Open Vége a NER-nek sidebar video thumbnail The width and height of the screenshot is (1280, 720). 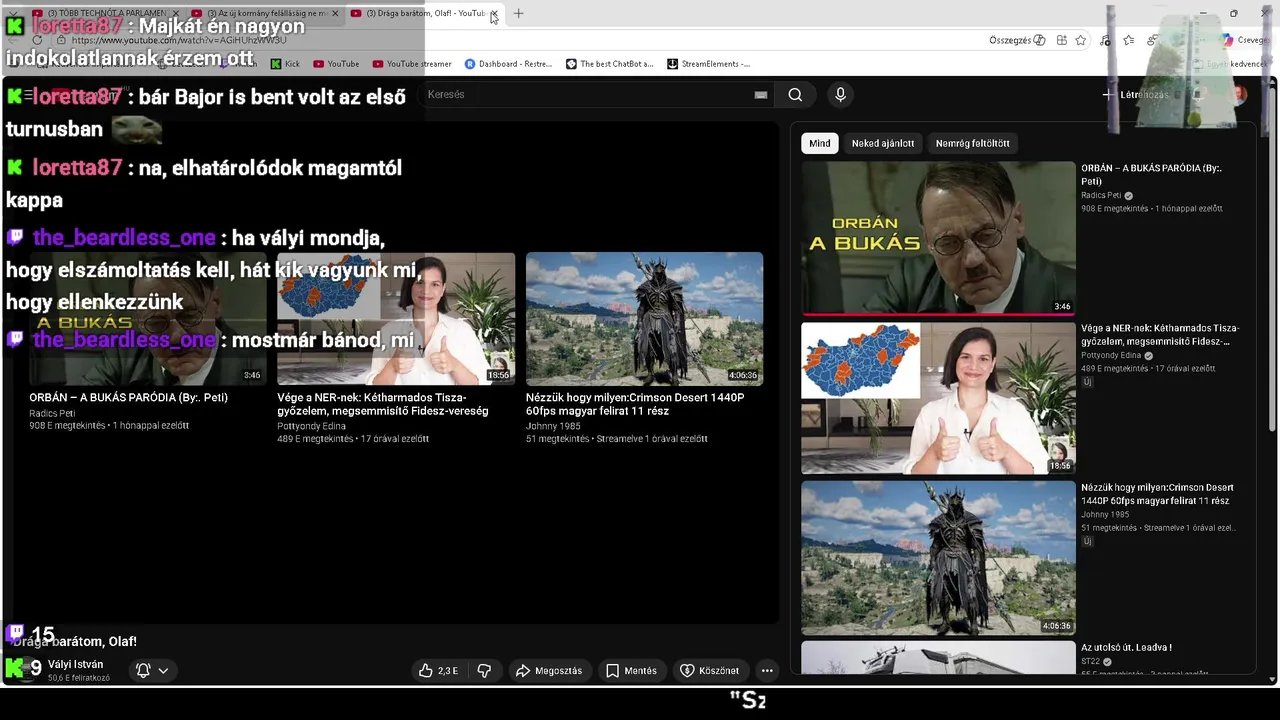pos(938,398)
